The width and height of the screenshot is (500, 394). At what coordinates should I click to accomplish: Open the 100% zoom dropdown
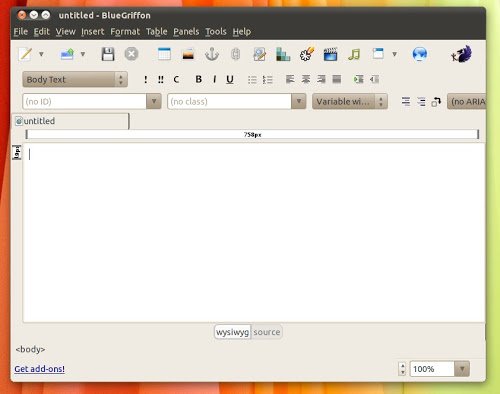click(x=462, y=369)
